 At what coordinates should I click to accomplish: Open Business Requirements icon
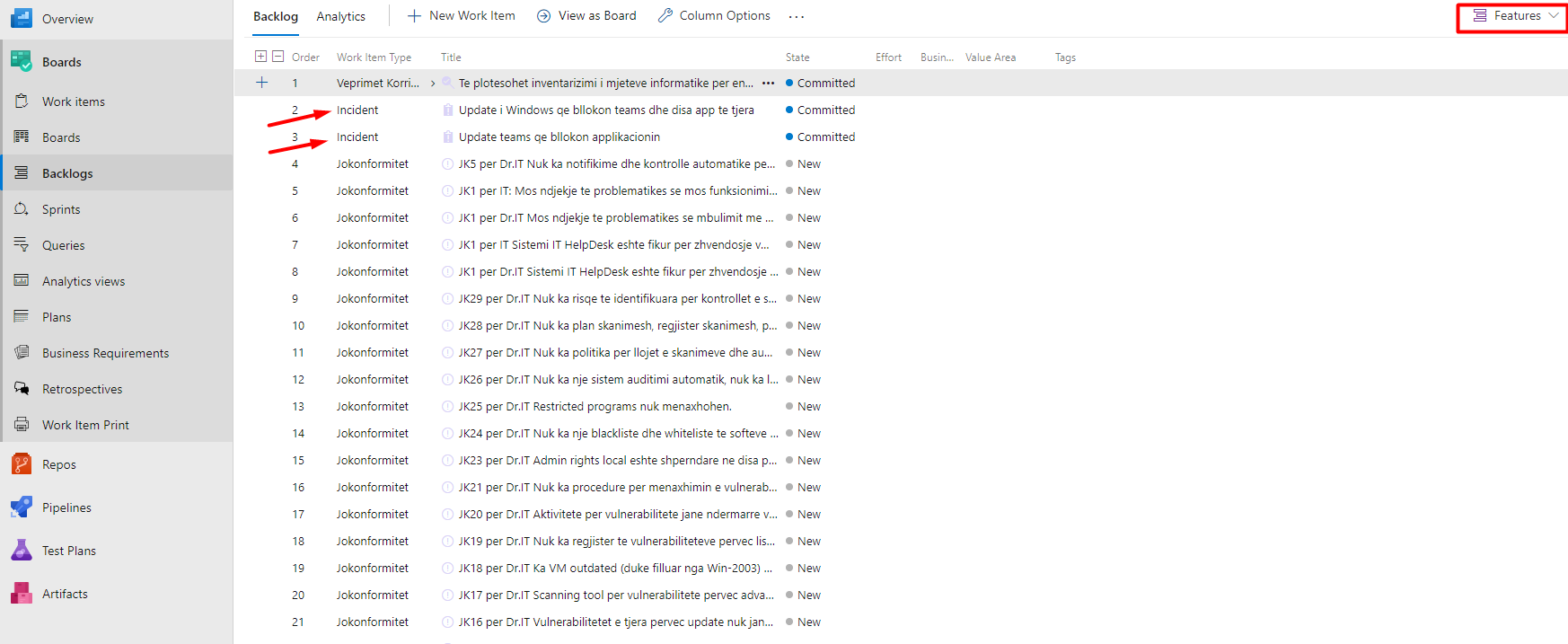pos(22,353)
